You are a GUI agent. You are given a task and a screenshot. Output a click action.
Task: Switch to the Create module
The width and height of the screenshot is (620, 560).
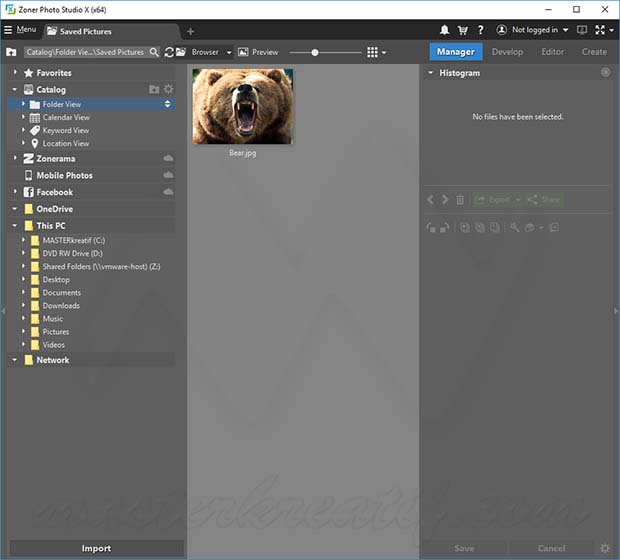pyautogui.click(x=594, y=52)
